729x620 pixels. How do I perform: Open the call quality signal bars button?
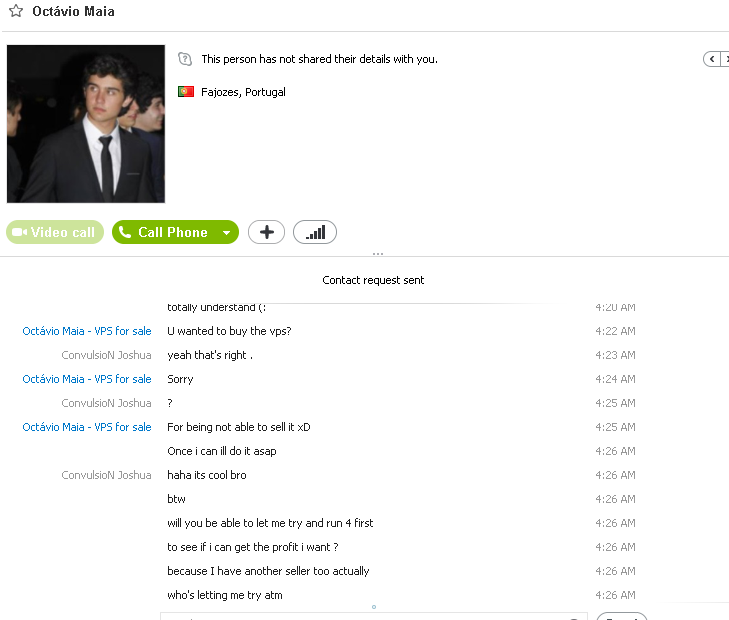point(315,232)
